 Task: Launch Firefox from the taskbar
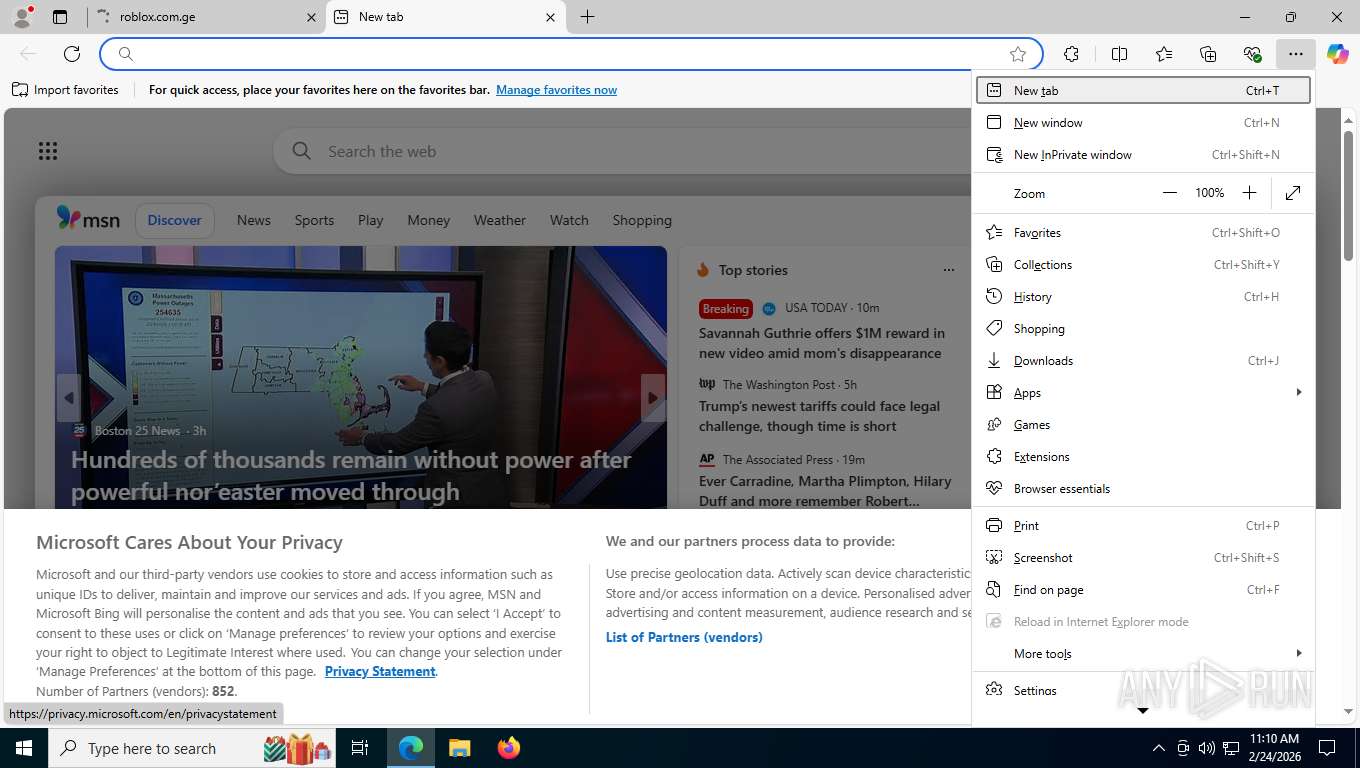pos(509,748)
